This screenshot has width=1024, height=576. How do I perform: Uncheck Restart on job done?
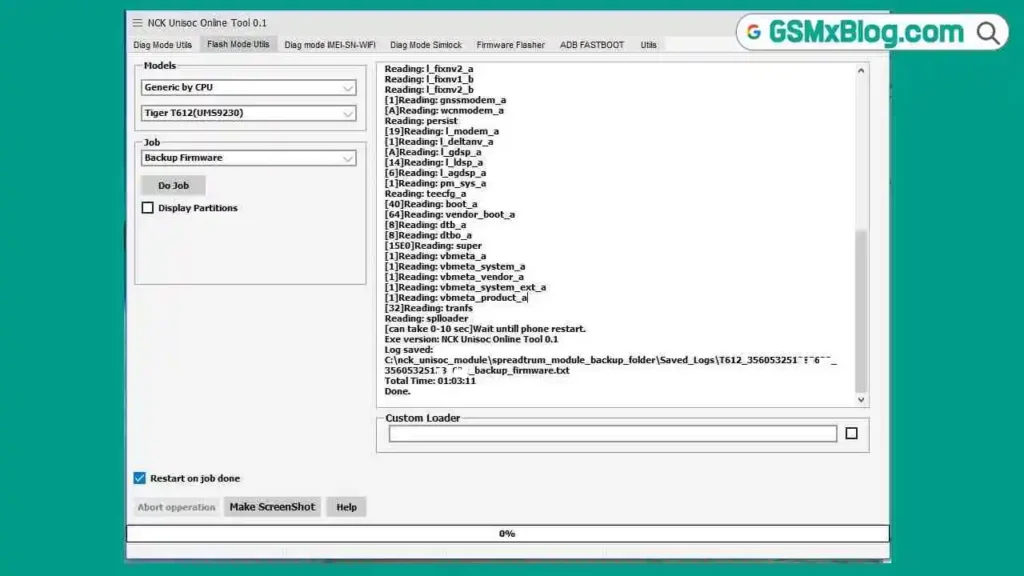(140, 478)
